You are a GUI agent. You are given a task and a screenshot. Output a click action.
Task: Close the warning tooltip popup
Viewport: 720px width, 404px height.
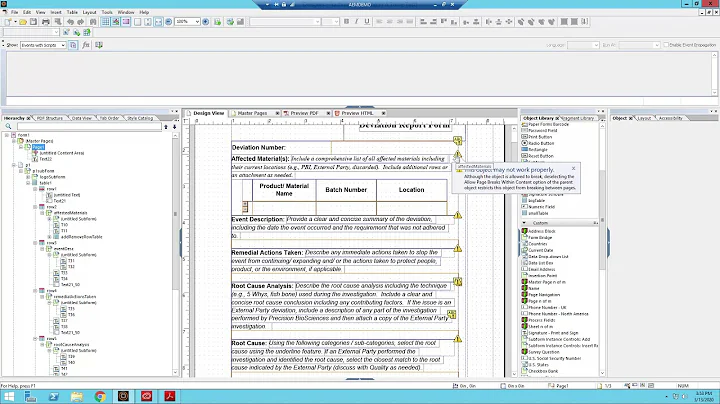click(x=573, y=168)
